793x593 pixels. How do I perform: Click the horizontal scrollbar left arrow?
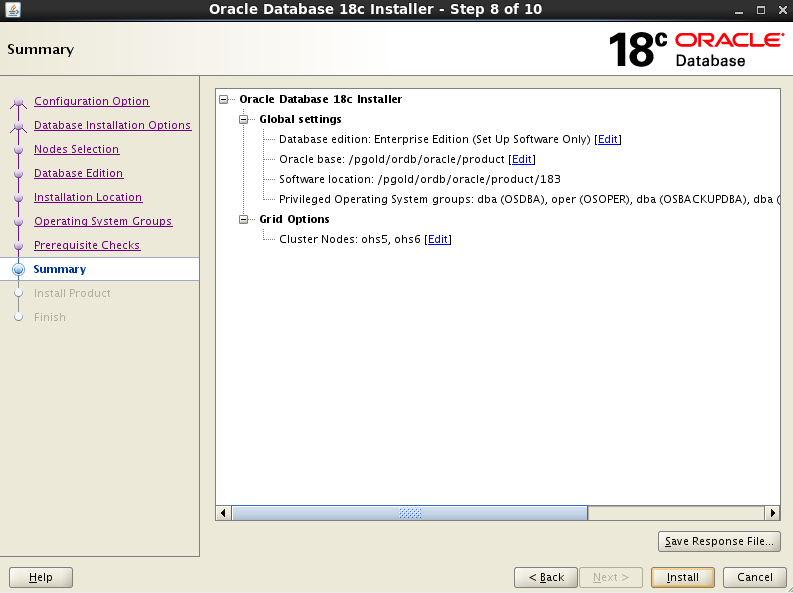click(x=223, y=513)
